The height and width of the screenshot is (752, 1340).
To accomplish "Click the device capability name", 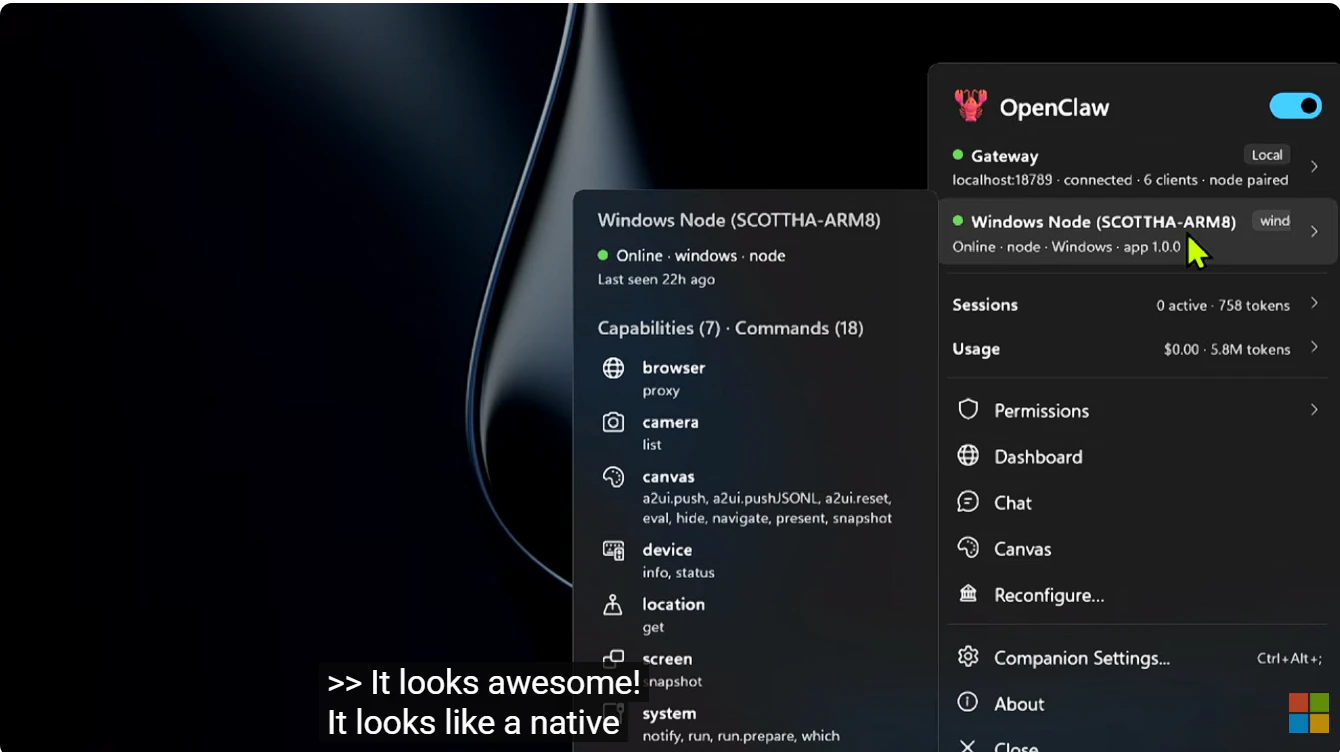I will [667, 550].
